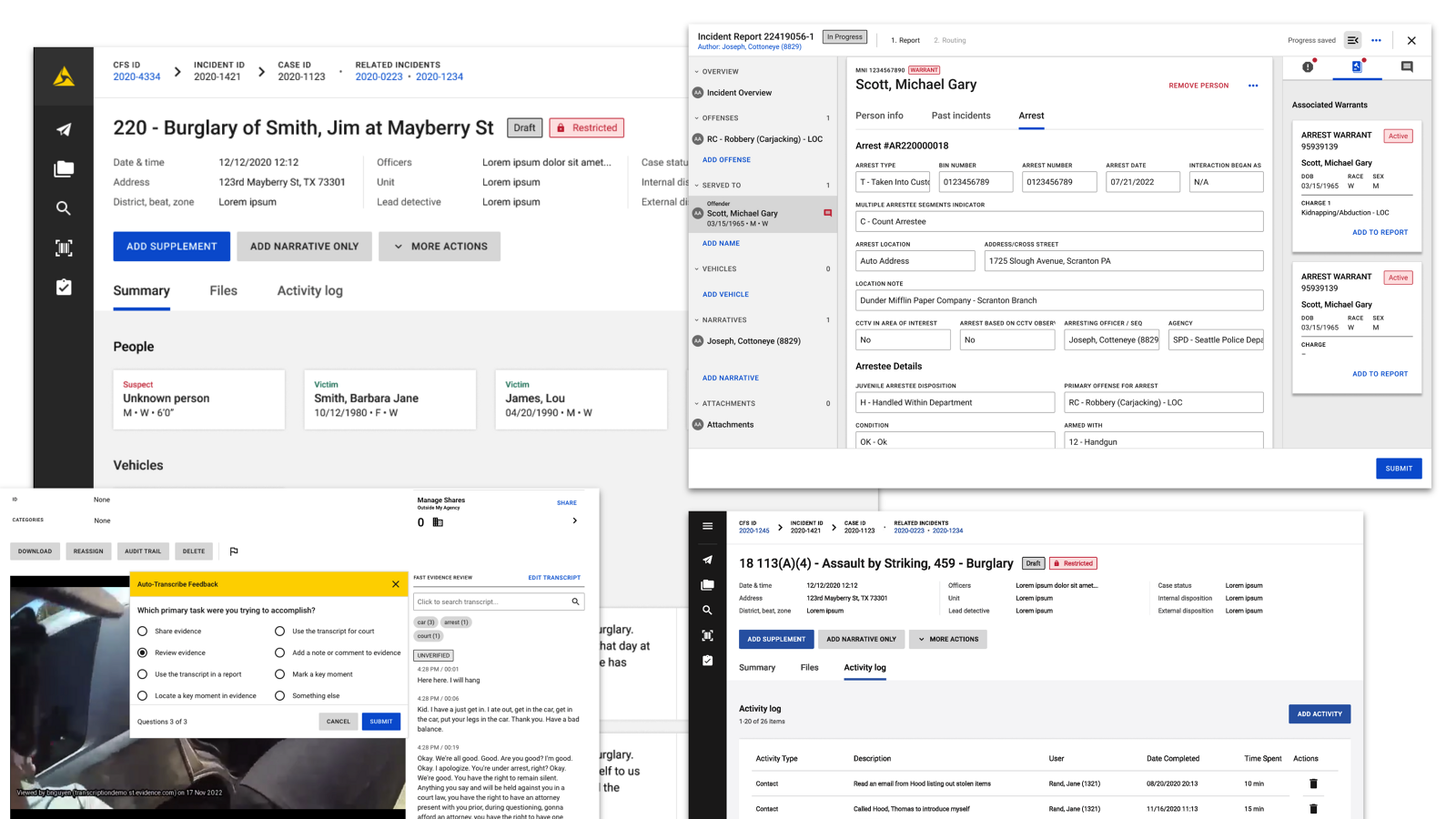Click CANCEL in Auto-Transcribe Feedback dialog
Screen dimensions: 1456x819
pyautogui.click(x=339, y=722)
